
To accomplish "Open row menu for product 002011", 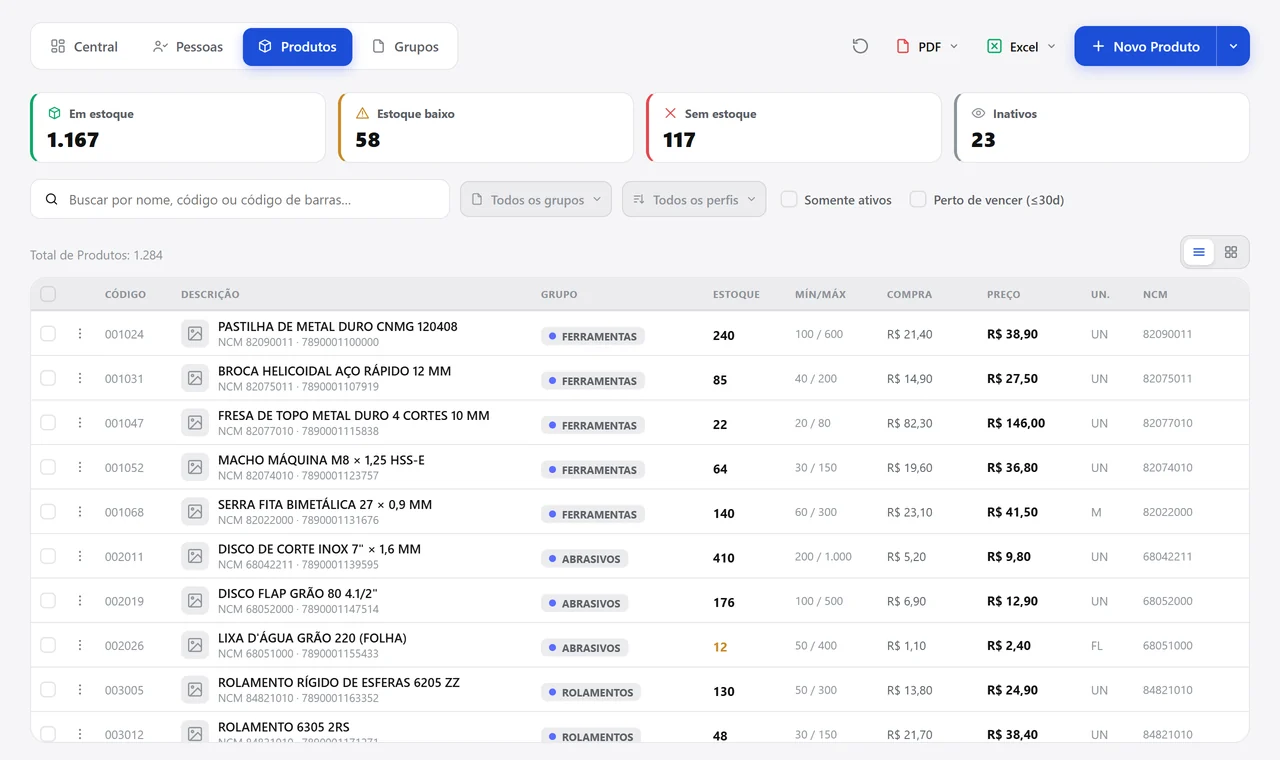I will pyautogui.click(x=80, y=556).
